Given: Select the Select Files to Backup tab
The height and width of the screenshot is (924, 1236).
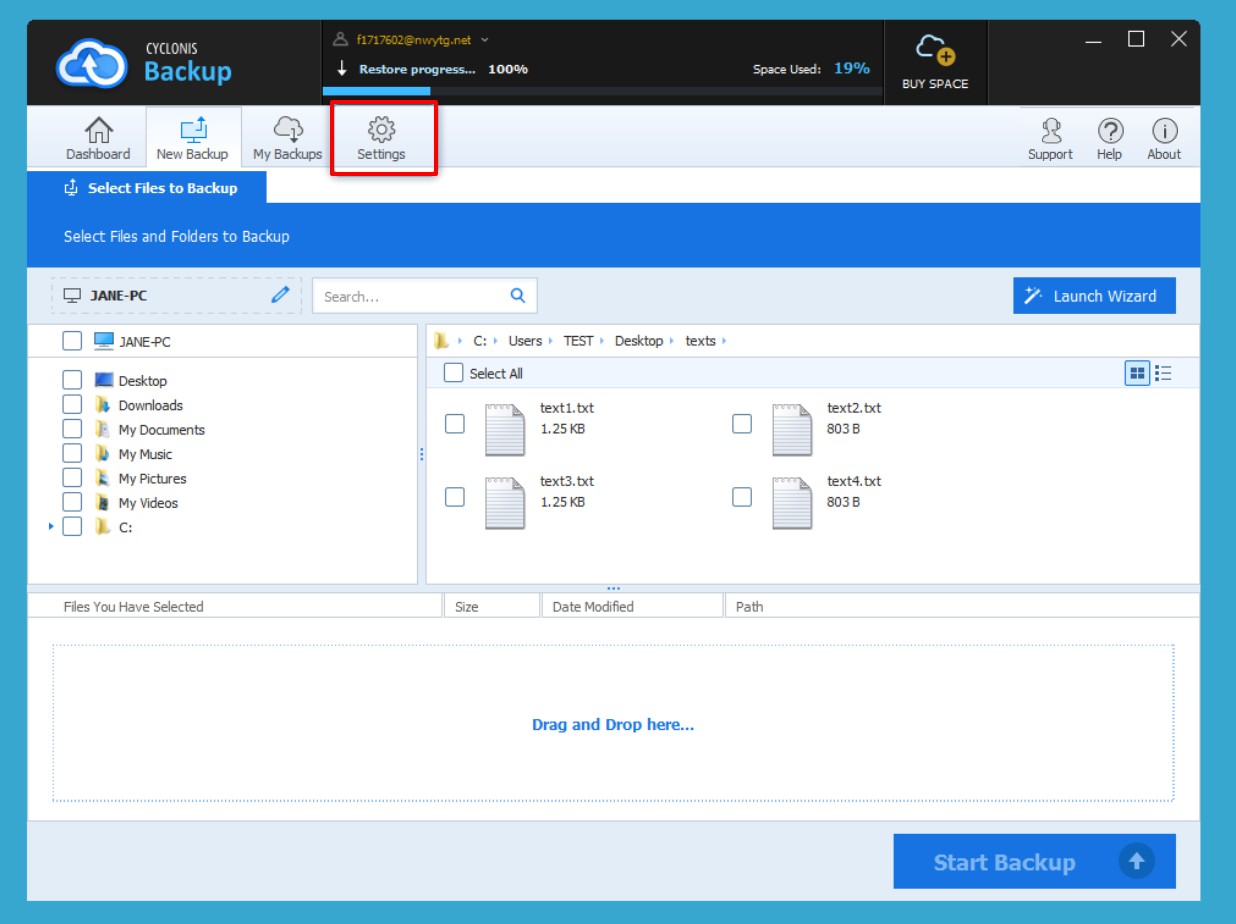Looking at the screenshot, I should (151, 188).
